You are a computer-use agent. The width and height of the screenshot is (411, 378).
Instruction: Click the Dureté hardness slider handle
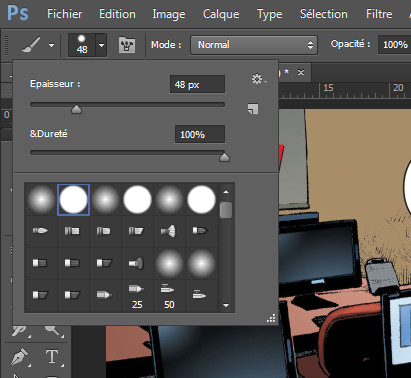pyautogui.click(x=224, y=157)
